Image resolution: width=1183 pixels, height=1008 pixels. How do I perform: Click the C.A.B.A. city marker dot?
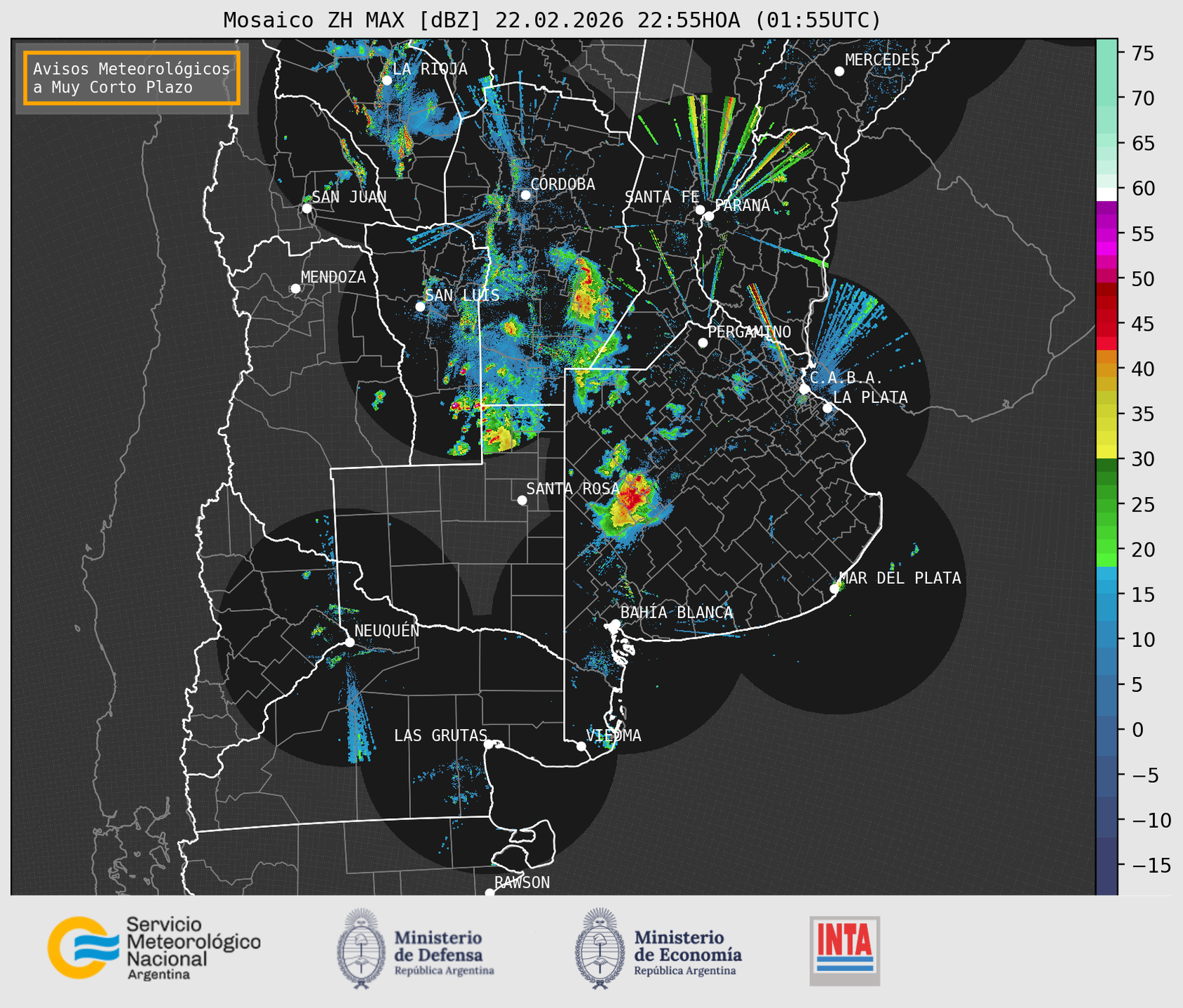804,388
